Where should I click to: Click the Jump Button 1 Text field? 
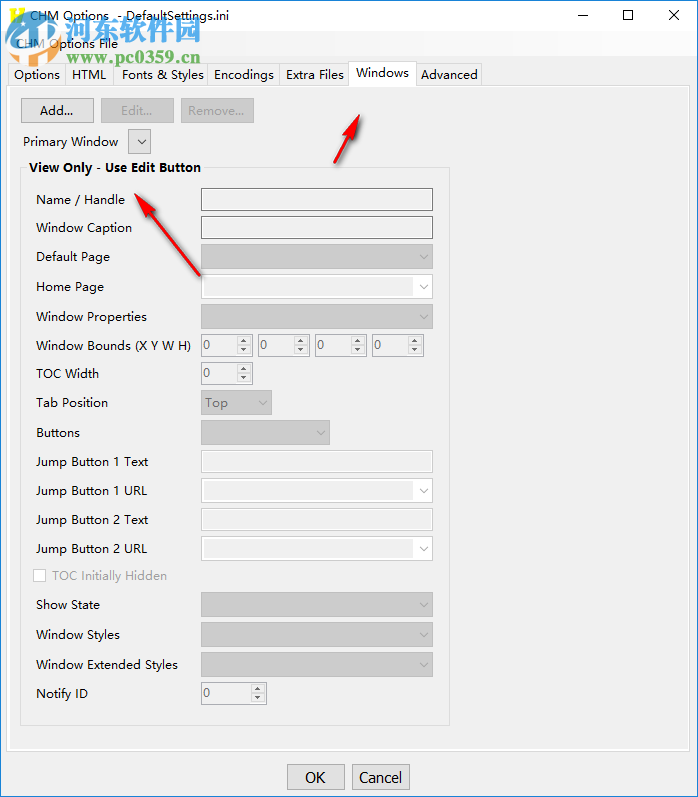(x=317, y=462)
